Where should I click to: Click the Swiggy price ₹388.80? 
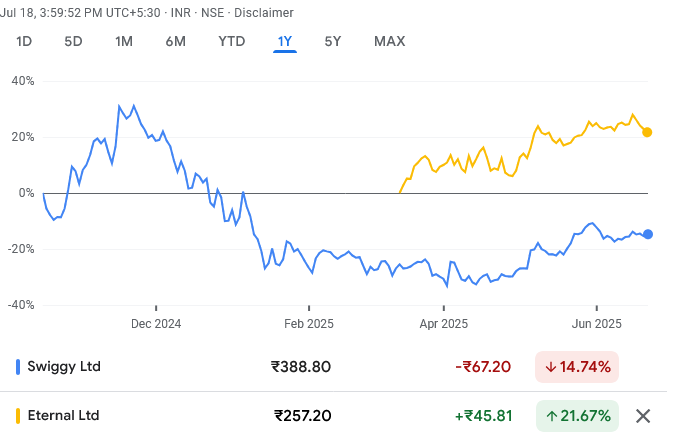point(301,367)
